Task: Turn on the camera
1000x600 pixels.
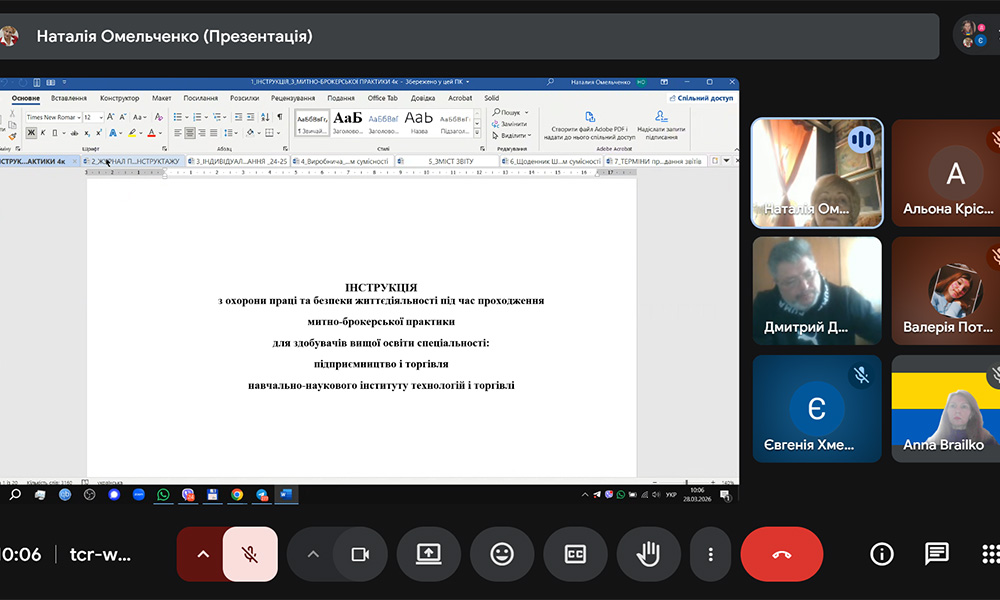Action: coord(359,554)
